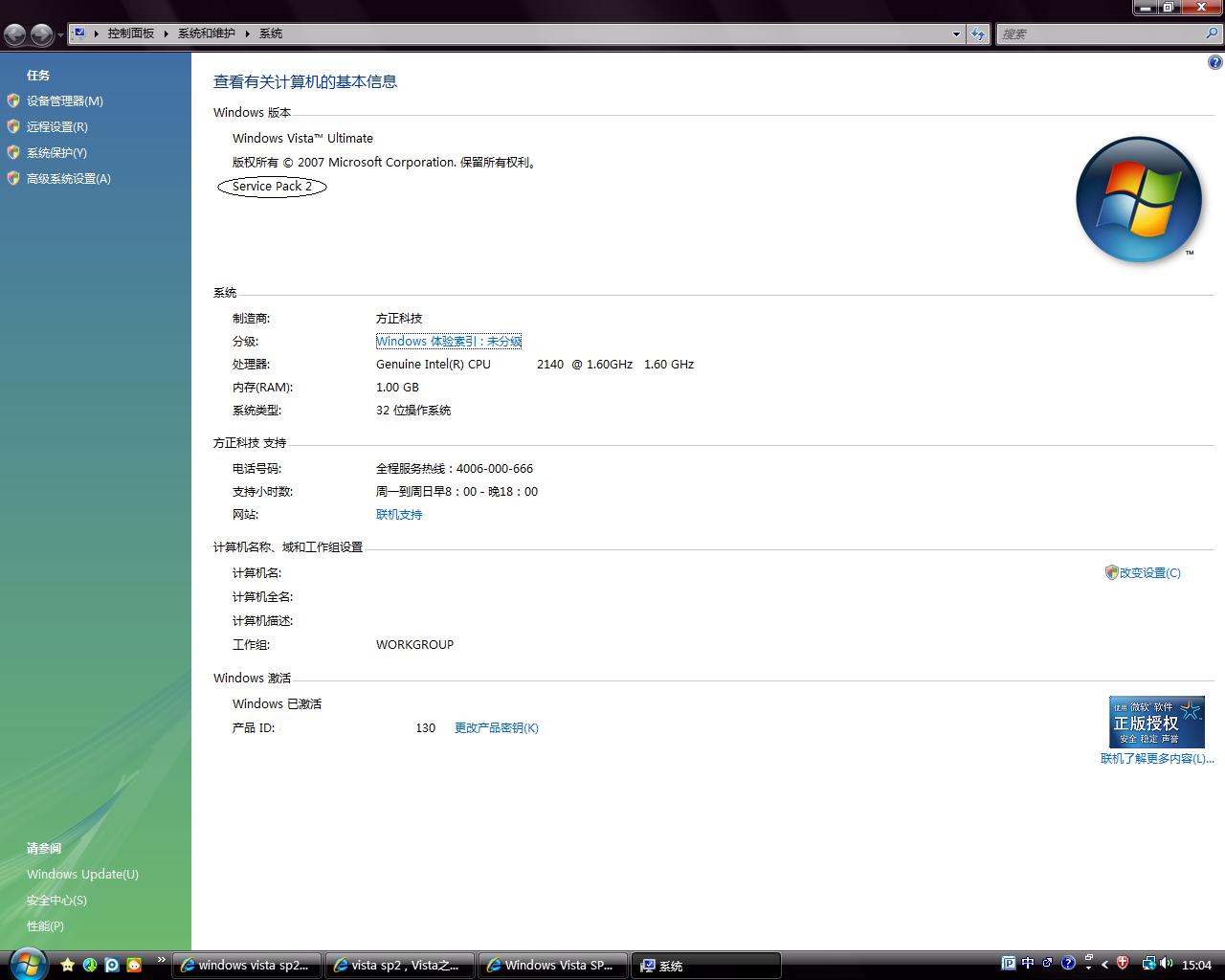Focus the 搜索 search box
The image size is (1225, 980).
click(1099, 33)
